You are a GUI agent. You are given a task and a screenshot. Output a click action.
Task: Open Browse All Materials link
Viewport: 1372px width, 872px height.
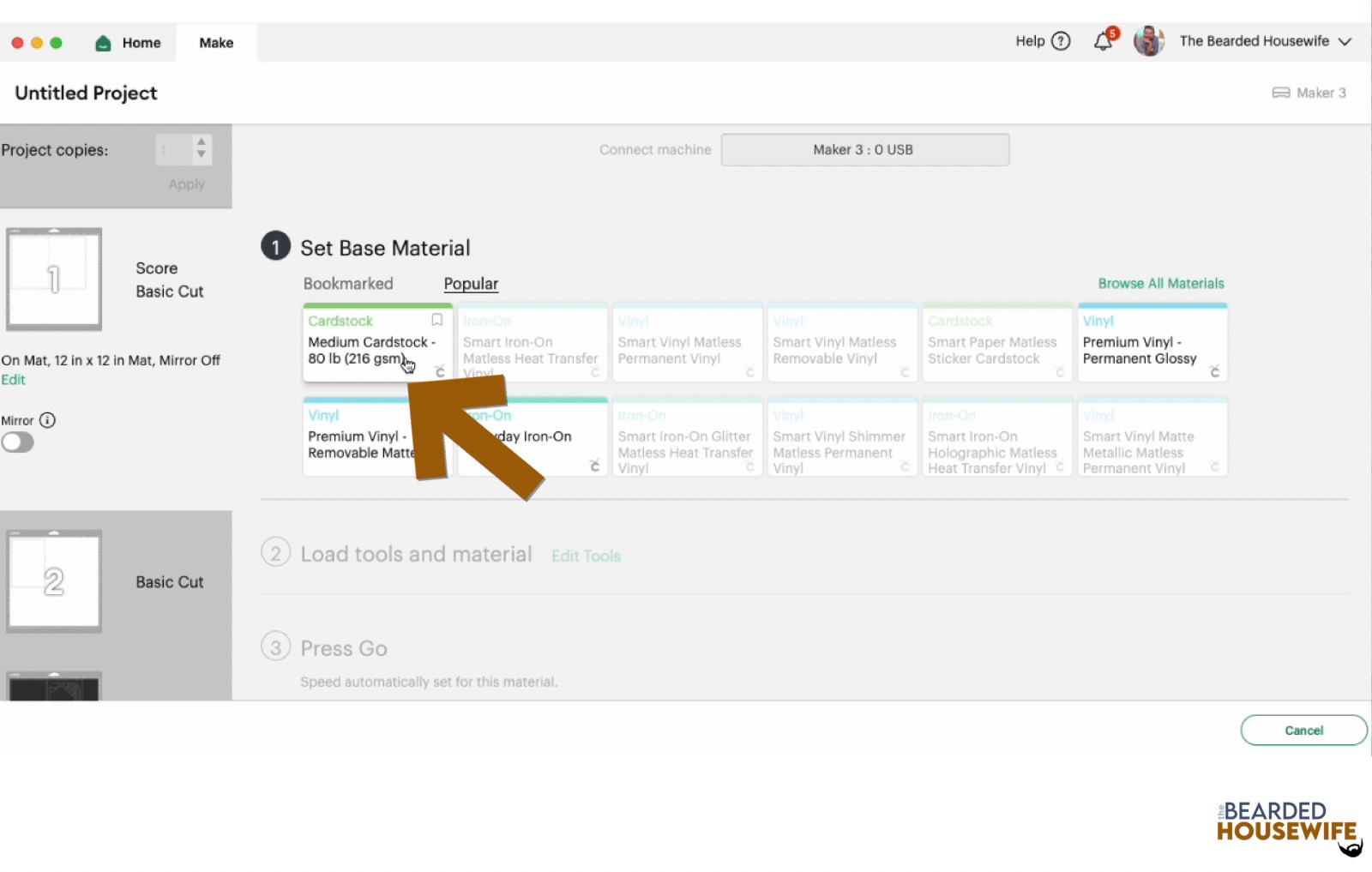point(1160,284)
